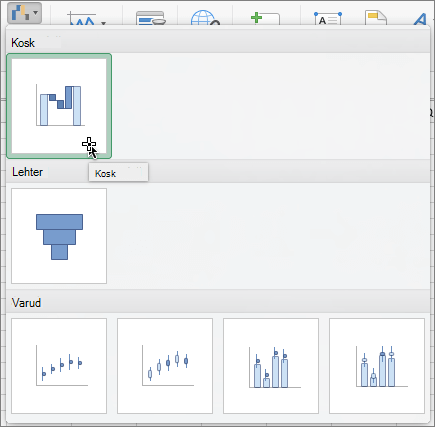Open the blue WordArt A icon
This screenshot has width=435, height=427.
pos(420,19)
